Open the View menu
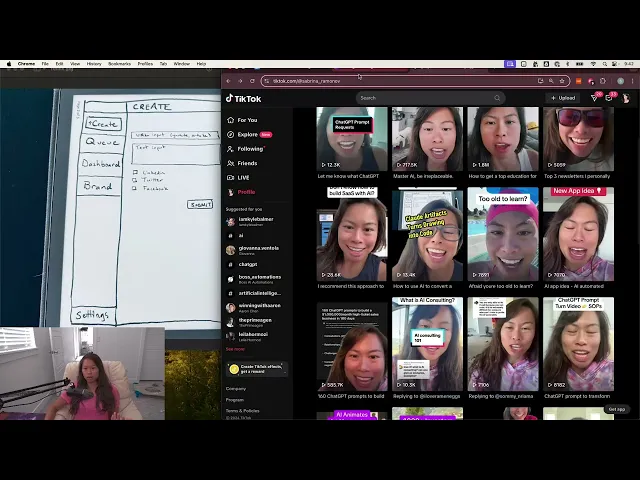Screen dimensions: 640x480 coord(75,64)
